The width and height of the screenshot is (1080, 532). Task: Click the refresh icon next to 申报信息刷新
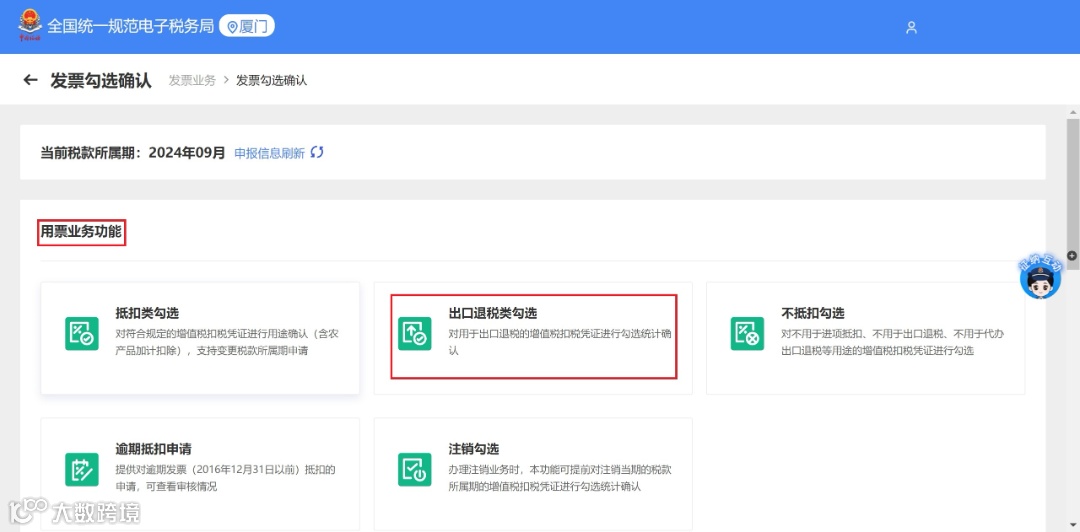point(316,152)
